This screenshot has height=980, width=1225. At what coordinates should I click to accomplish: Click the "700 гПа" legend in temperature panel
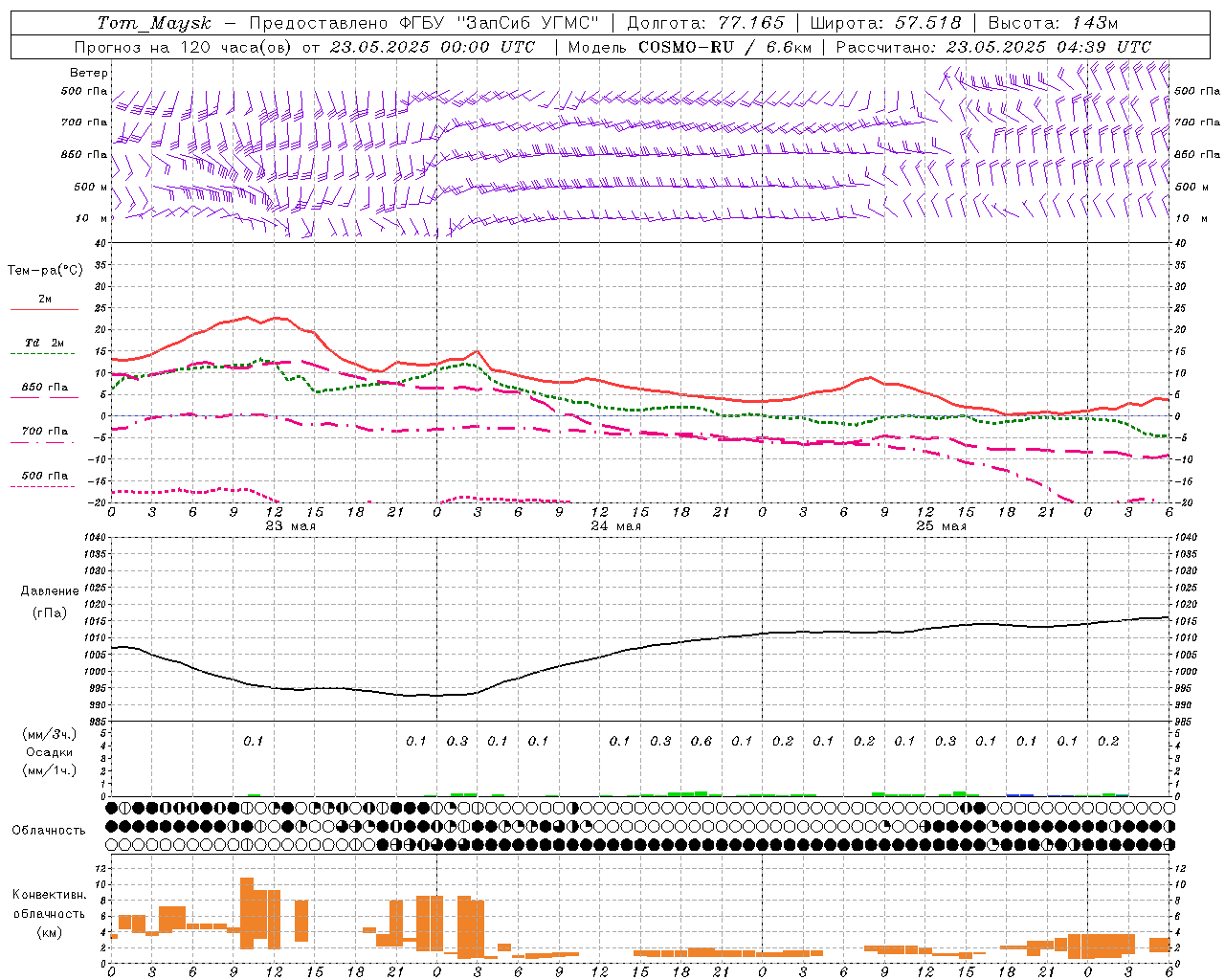click(45, 432)
